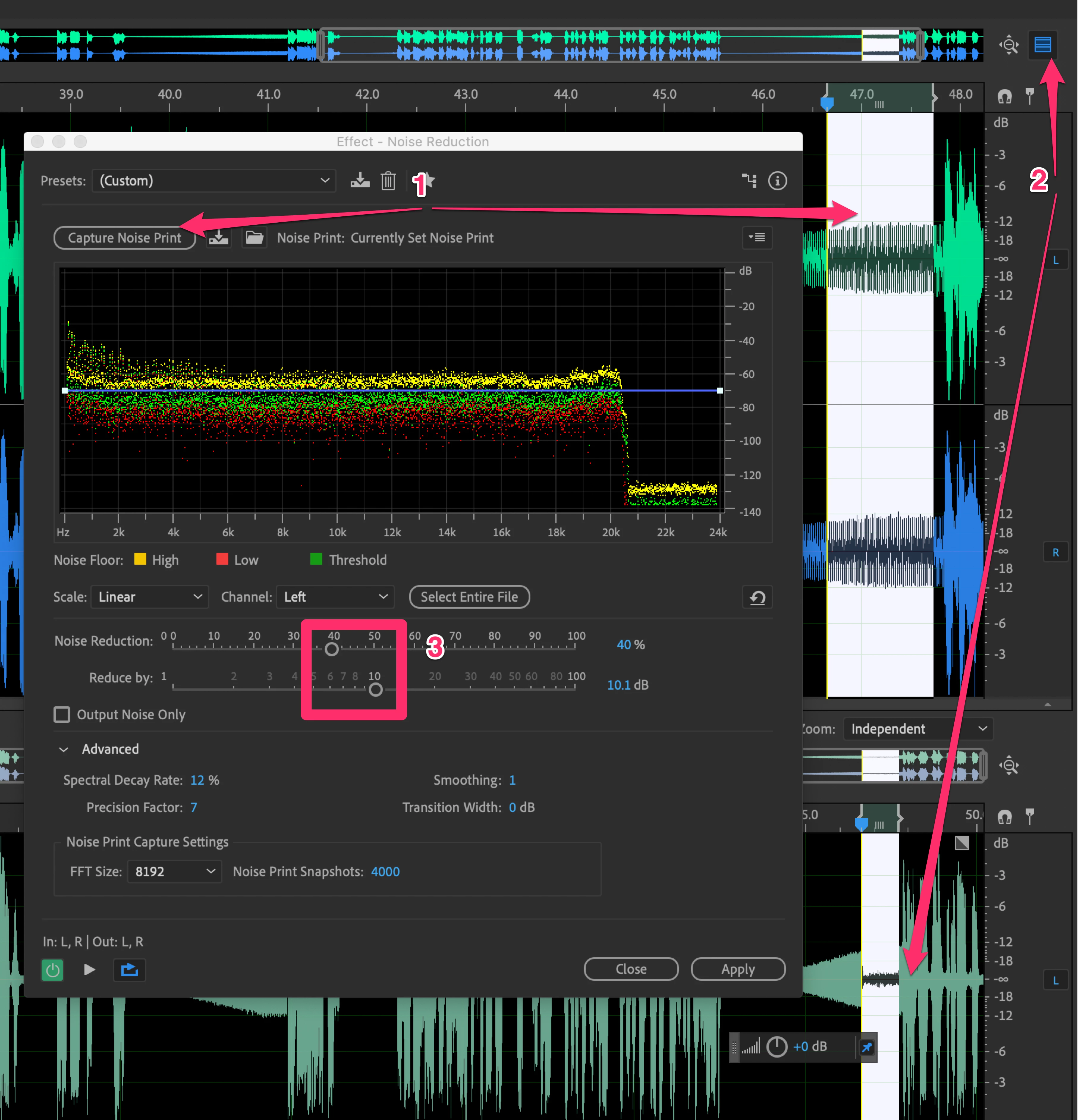Open channel map editor icon
Screen dimensions: 1078x1120
click(x=749, y=180)
